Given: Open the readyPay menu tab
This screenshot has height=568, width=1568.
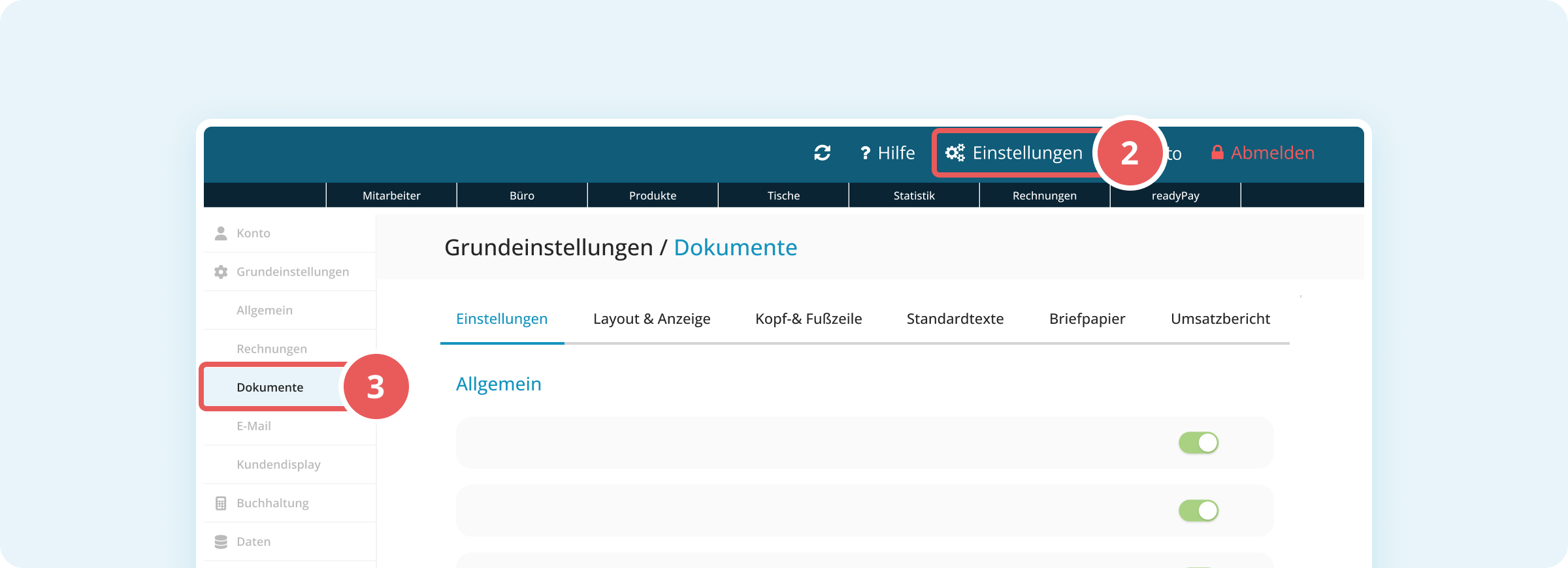Looking at the screenshot, I should pos(1175,195).
